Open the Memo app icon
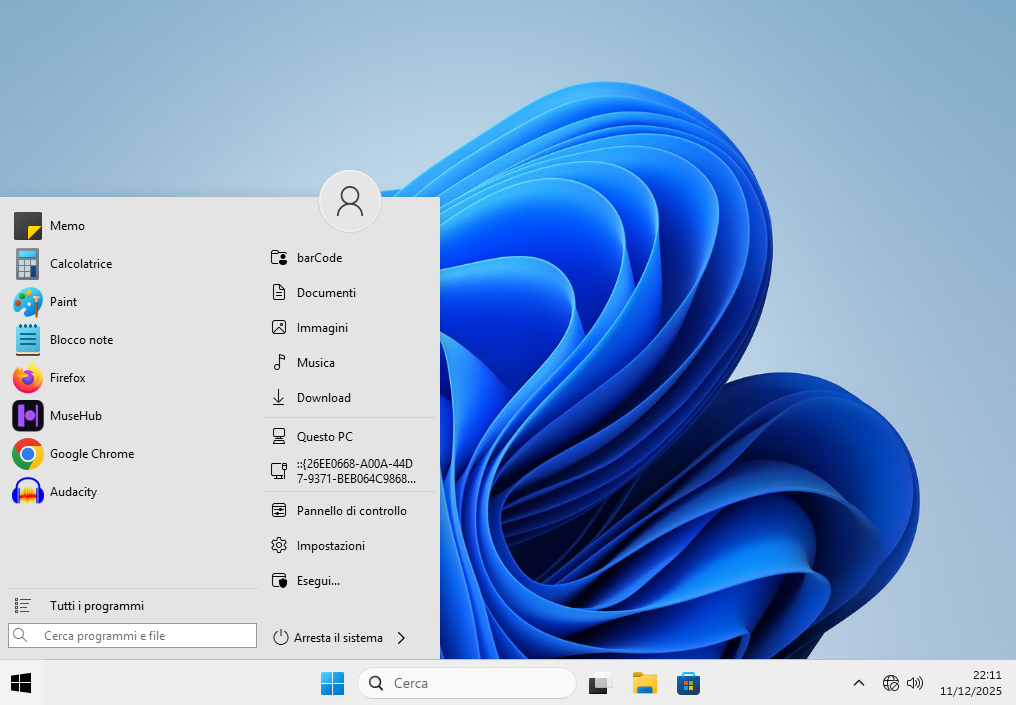The width and height of the screenshot is (1016, 705). [28, 226]
